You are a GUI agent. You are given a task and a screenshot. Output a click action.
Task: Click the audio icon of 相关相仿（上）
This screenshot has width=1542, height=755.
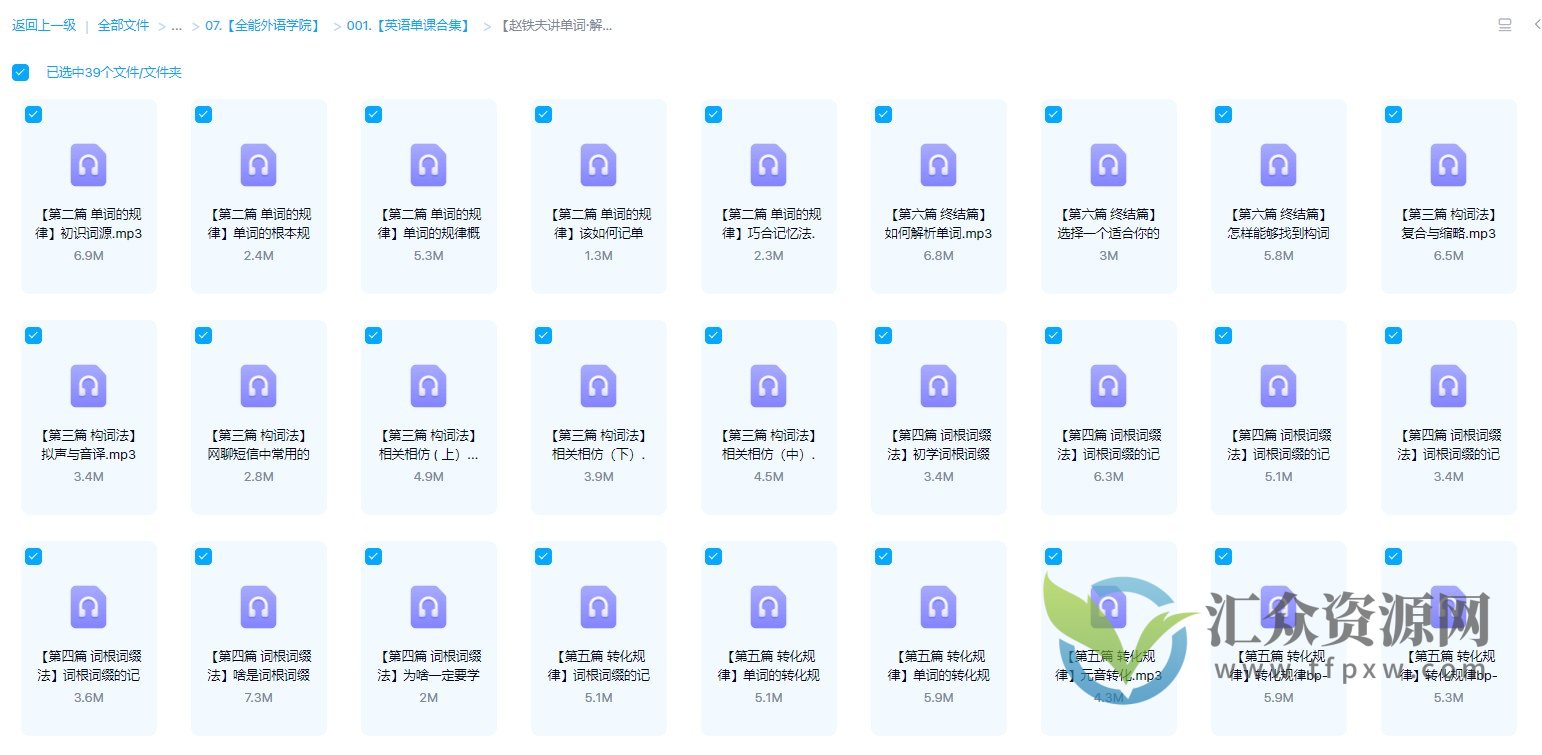coord(428,386)
